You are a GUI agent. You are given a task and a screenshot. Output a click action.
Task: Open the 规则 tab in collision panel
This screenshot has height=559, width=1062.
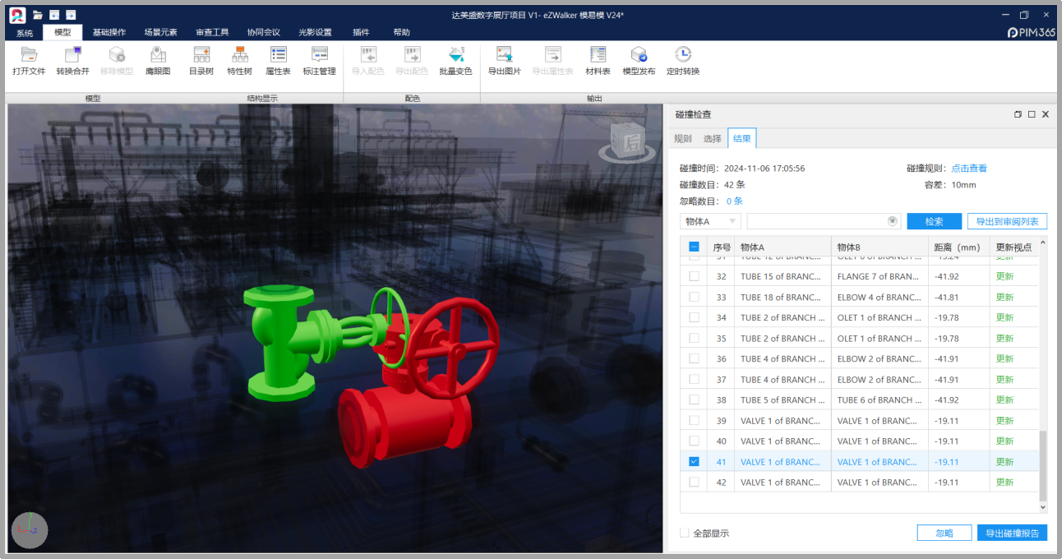[x=683, y=138]
